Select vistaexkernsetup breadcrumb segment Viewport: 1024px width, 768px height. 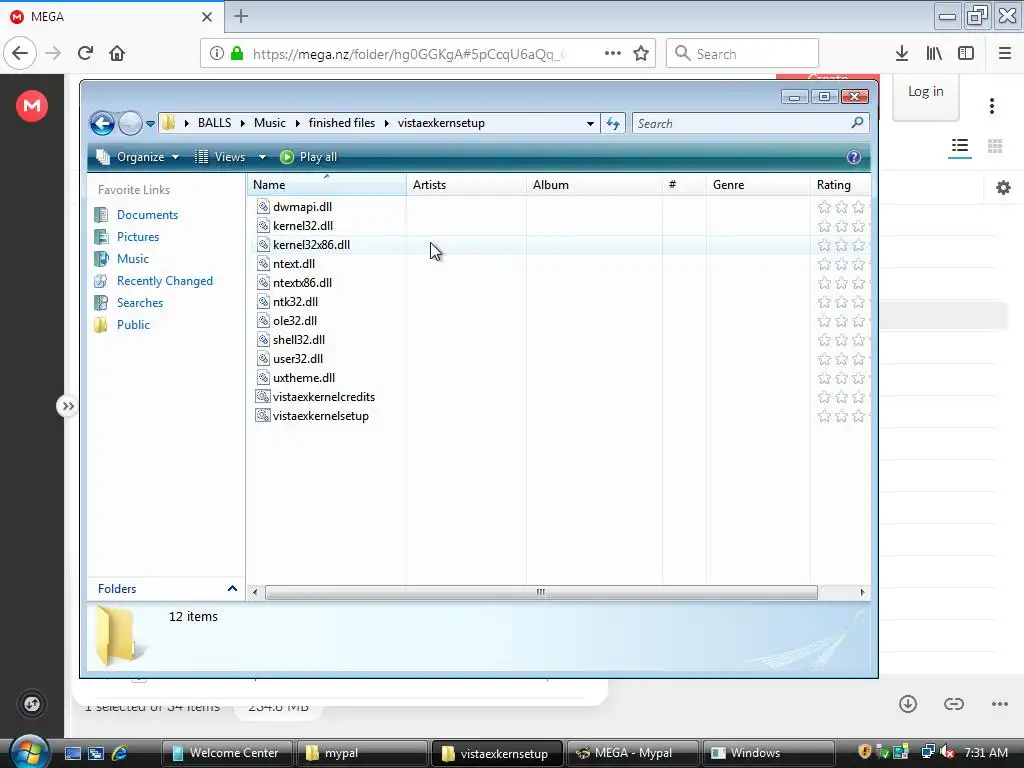pyautogui.click(x=441, y=123)
